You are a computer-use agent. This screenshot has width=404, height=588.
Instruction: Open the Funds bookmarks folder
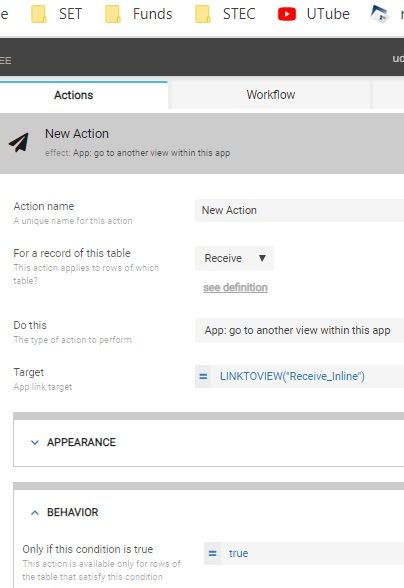click(138, 14)
